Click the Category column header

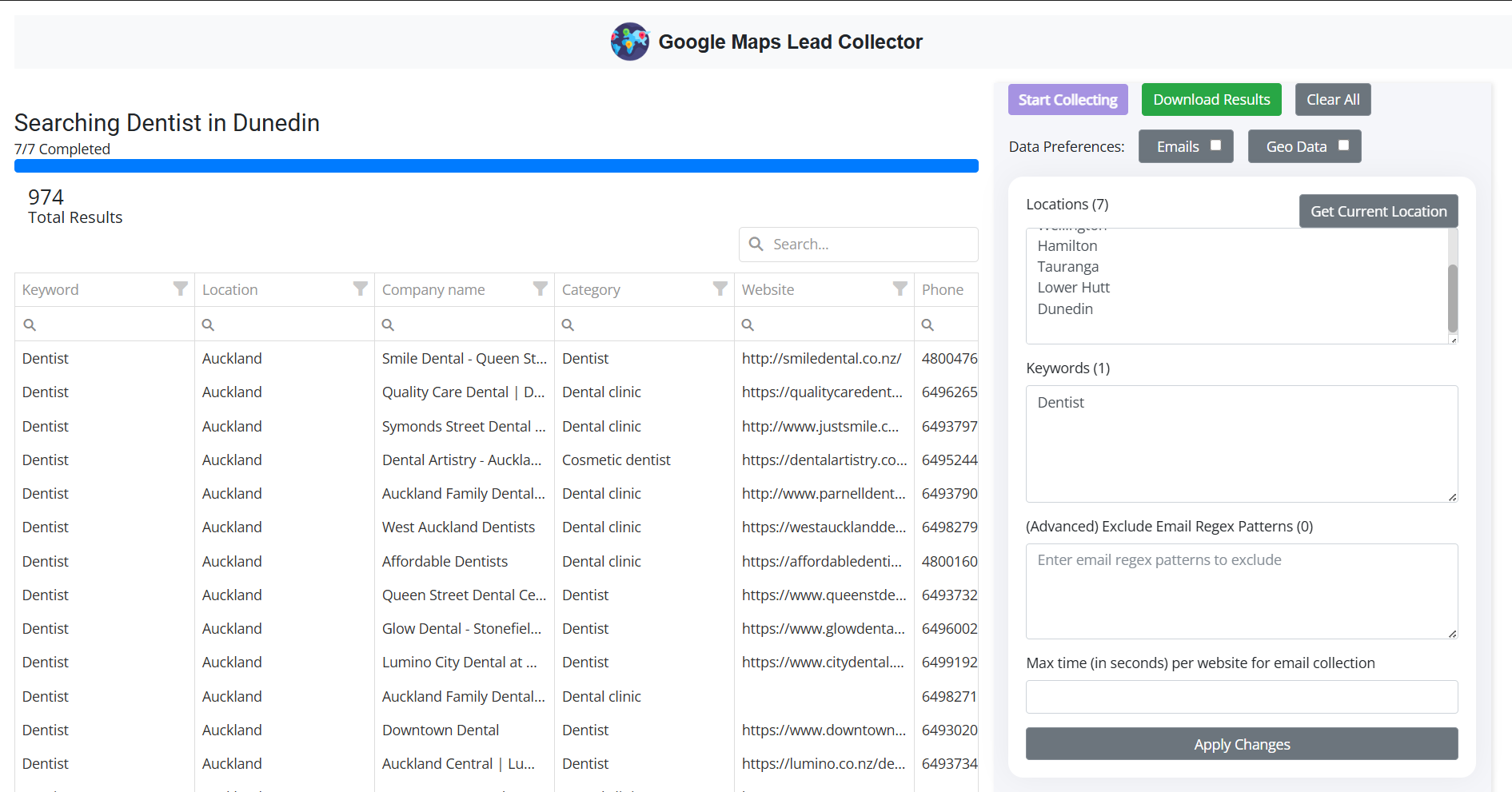point(644,289)
